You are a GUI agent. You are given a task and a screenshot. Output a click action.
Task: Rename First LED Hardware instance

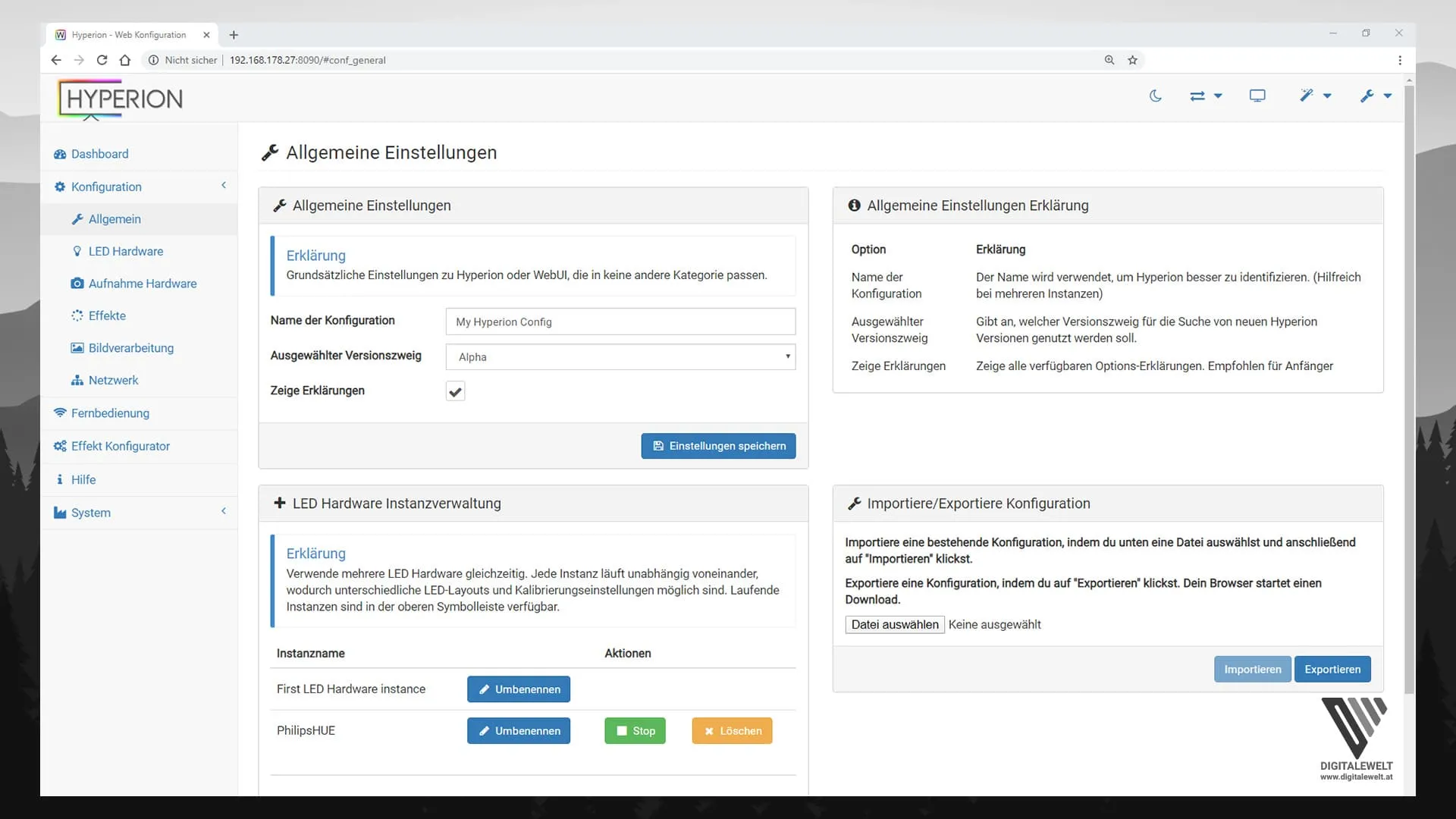519,689
